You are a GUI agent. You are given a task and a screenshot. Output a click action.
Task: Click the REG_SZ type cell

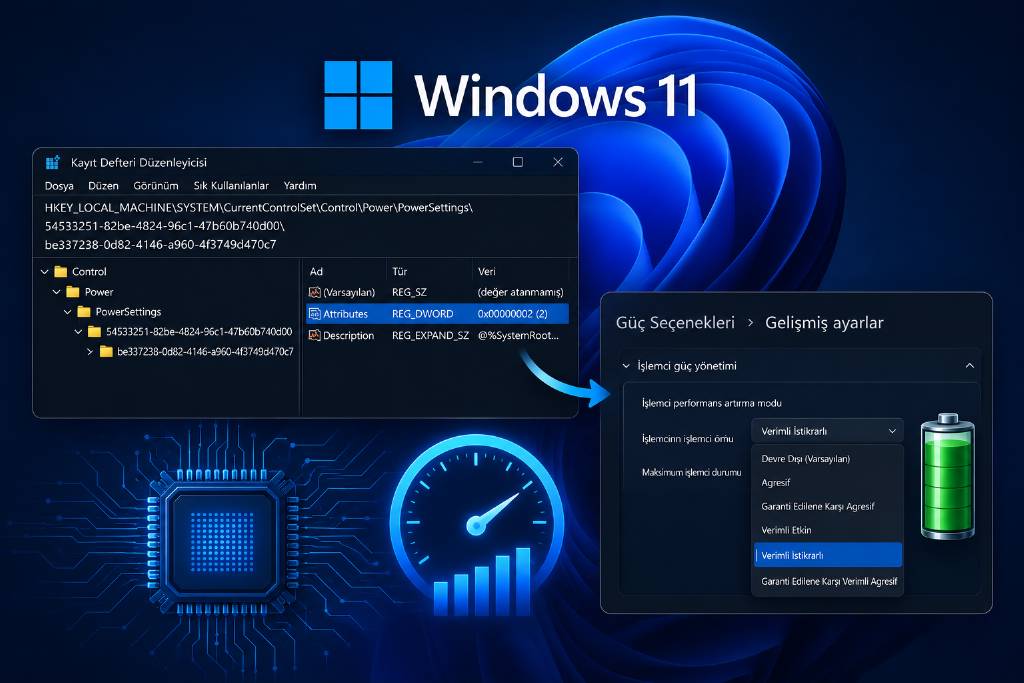click(409, 292)
